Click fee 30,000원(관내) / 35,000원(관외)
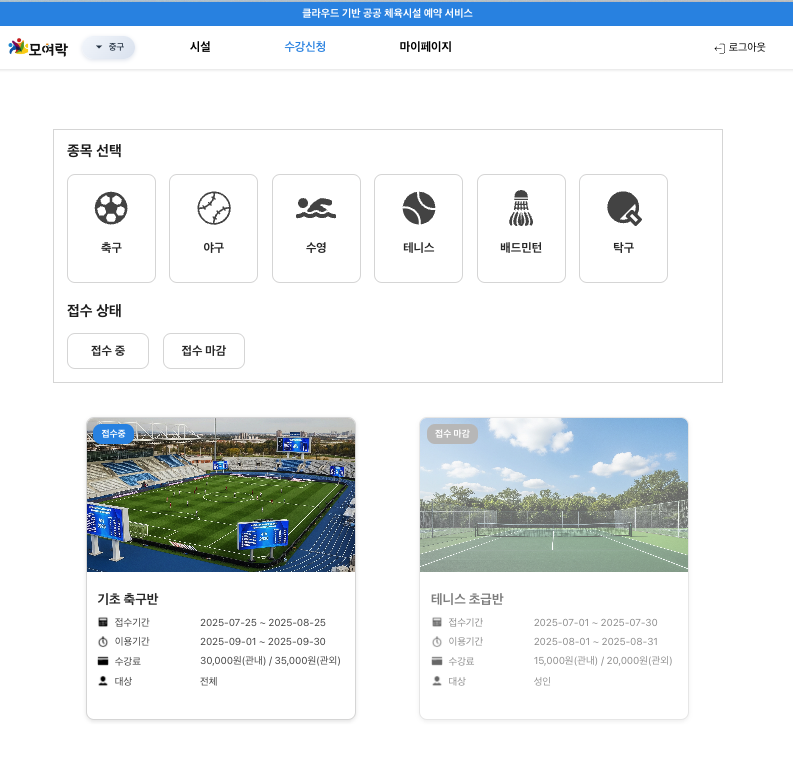The width and height of the screenshot is (793, 762). (271, 660)
